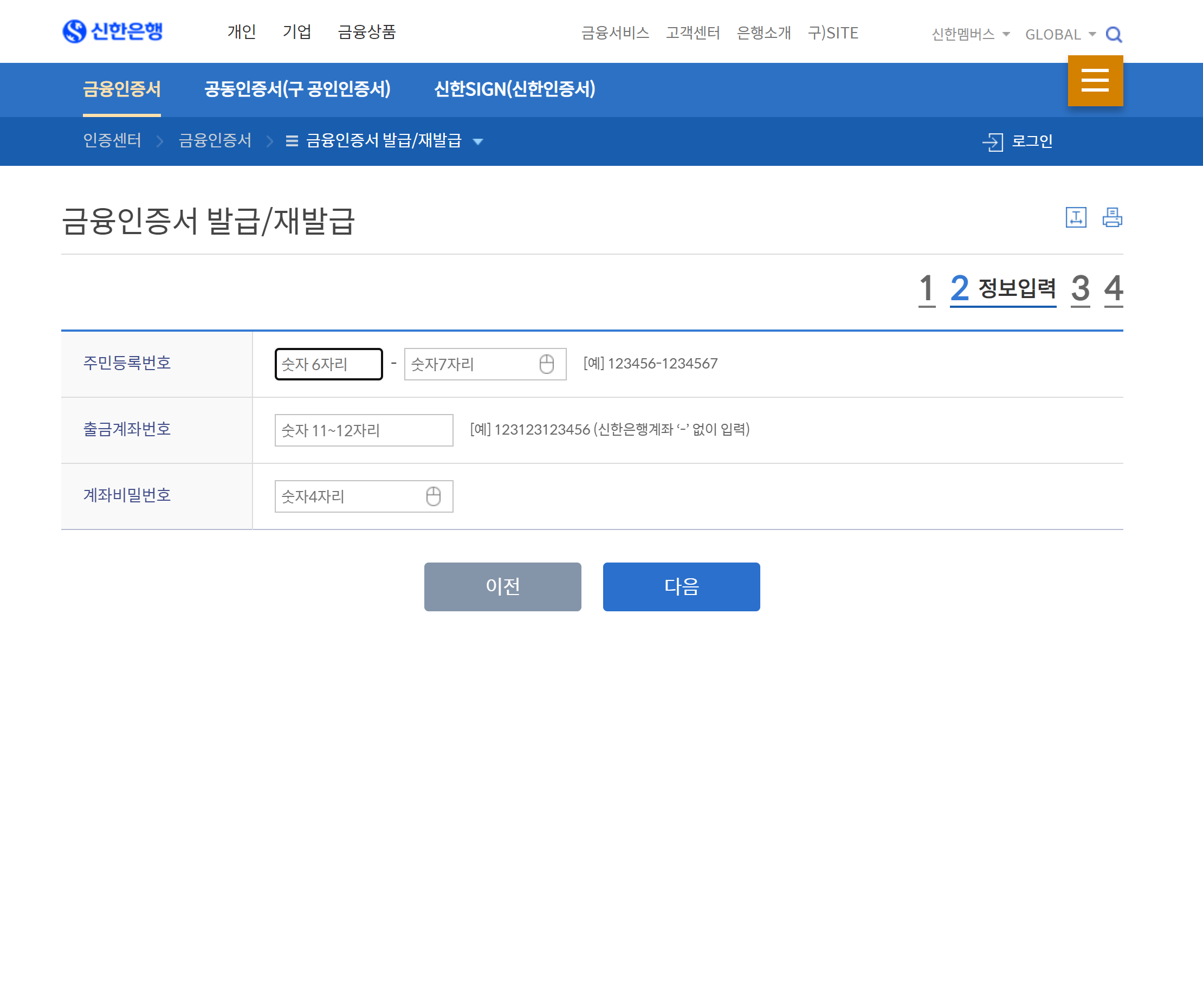Click the 다음 next button
The width and height of the screenshot is (1203, 1008).
pyautogui.click(x=681, y=587)
